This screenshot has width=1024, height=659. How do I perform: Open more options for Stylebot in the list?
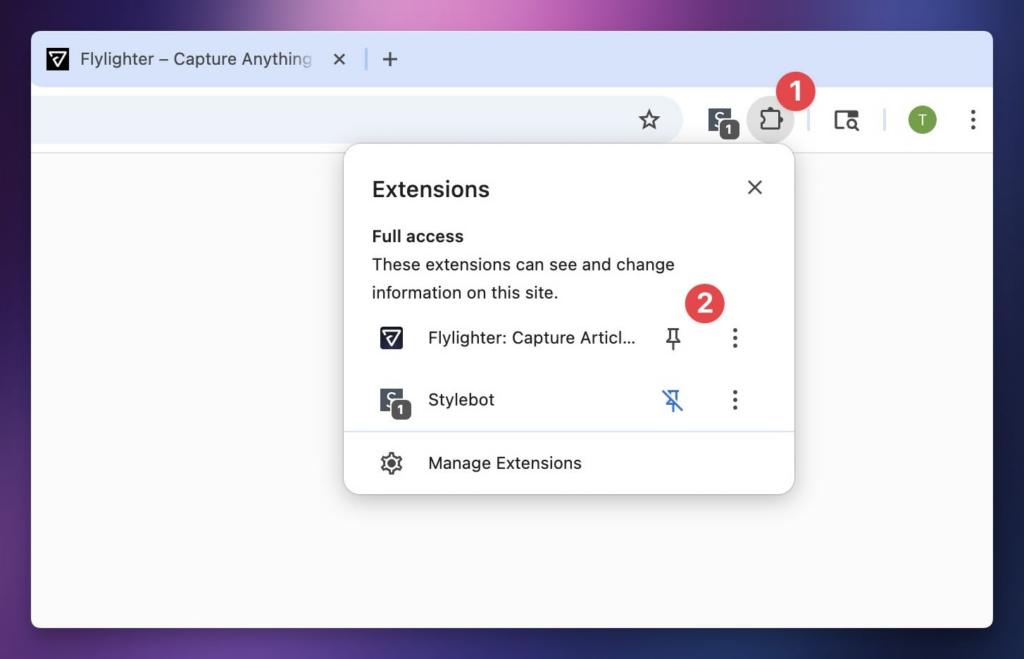pyautogui.click(x=735, y=401)
